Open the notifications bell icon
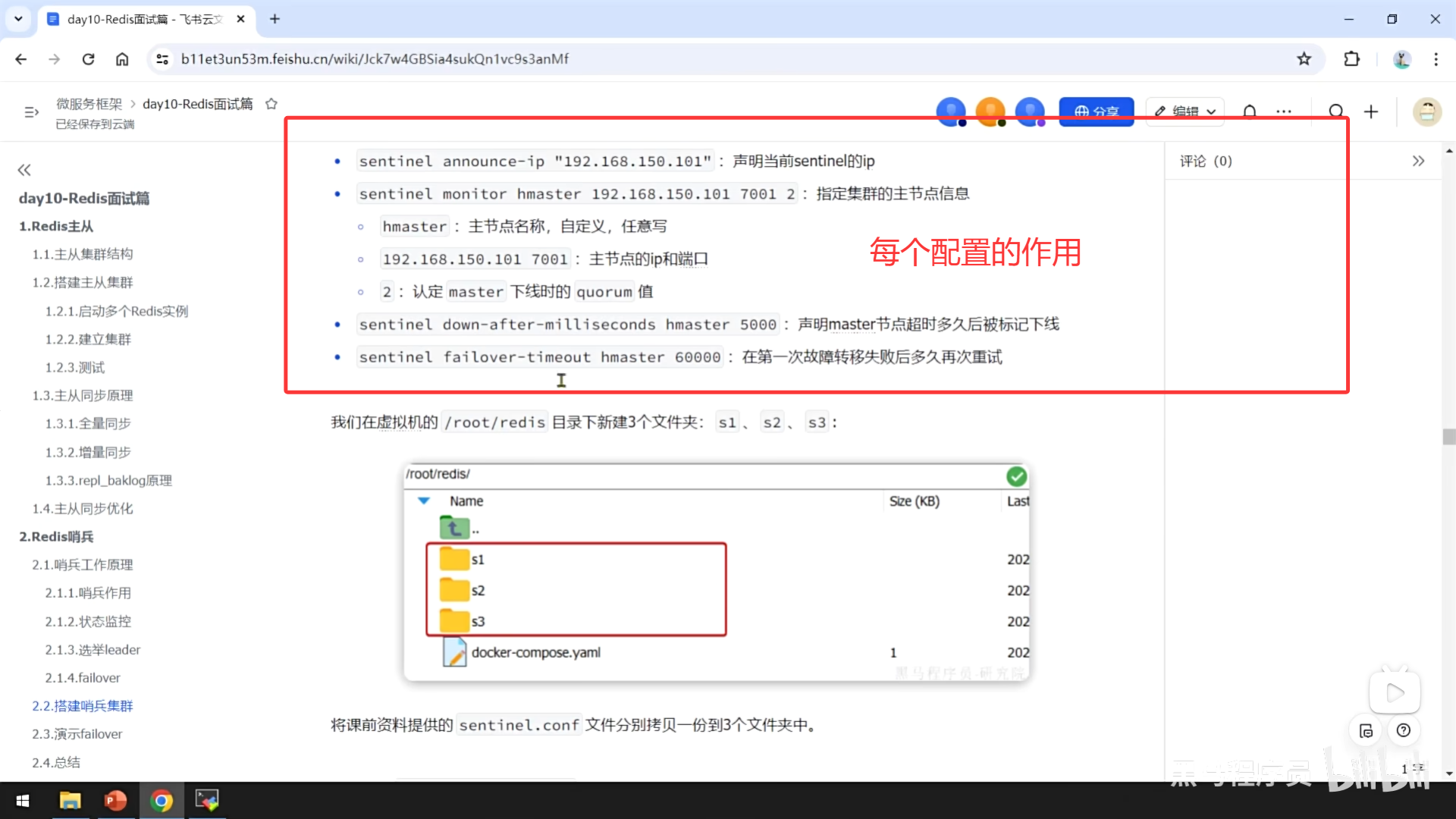This screenshot has height=819, width=1456. tap(1250, 111)
